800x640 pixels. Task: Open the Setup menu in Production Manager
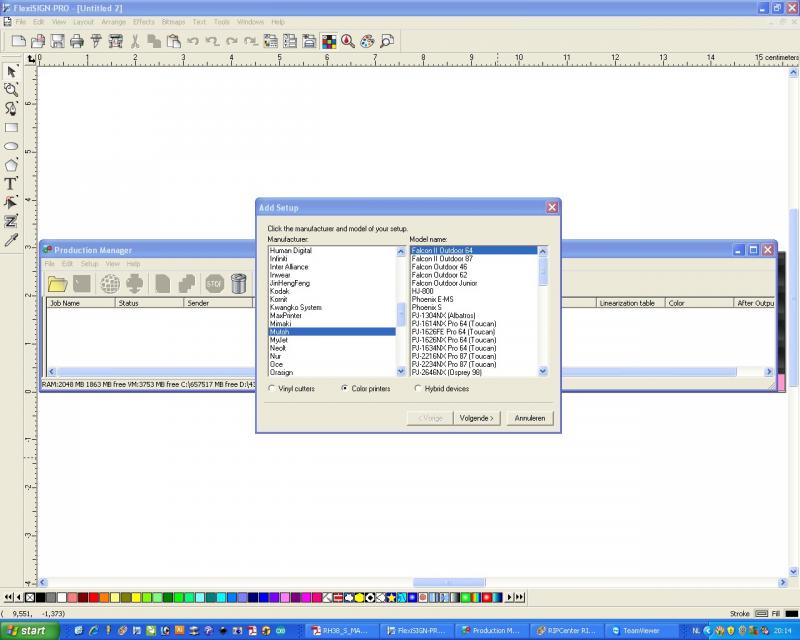(89, 264)
